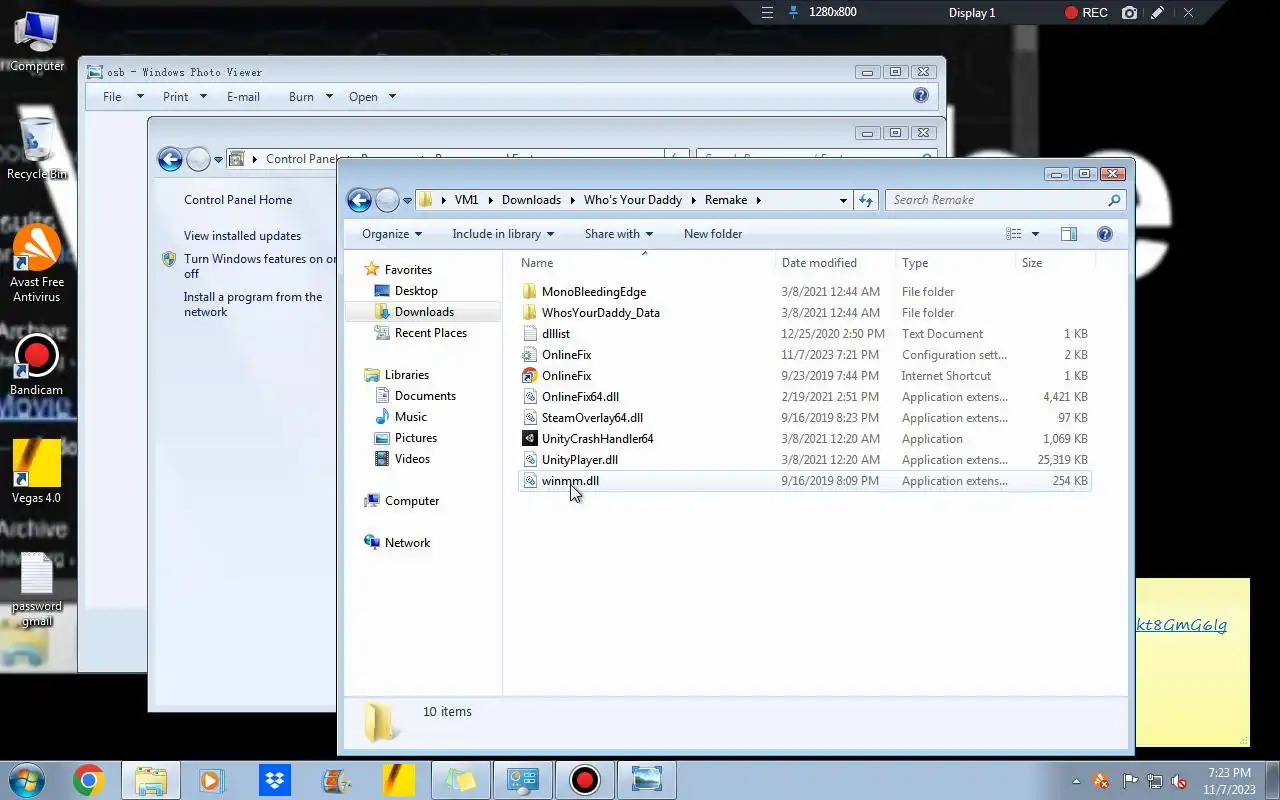Viewport: 1280px width, 800px height.
Task: Take a screenshot with the camera icon
Action: tap(1130, 13)
